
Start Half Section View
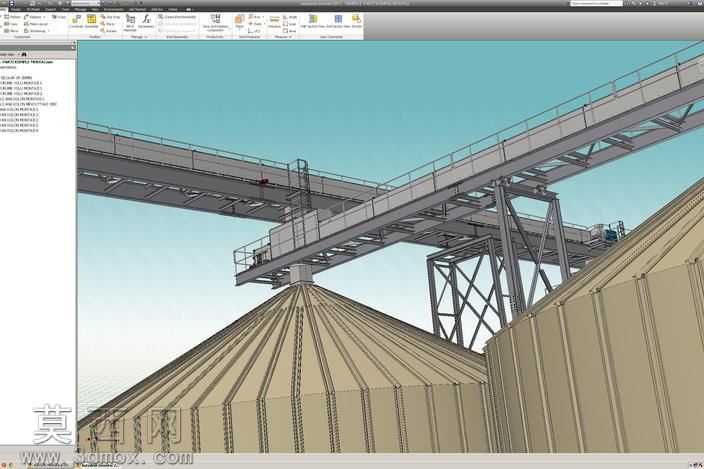pos(312,21)
